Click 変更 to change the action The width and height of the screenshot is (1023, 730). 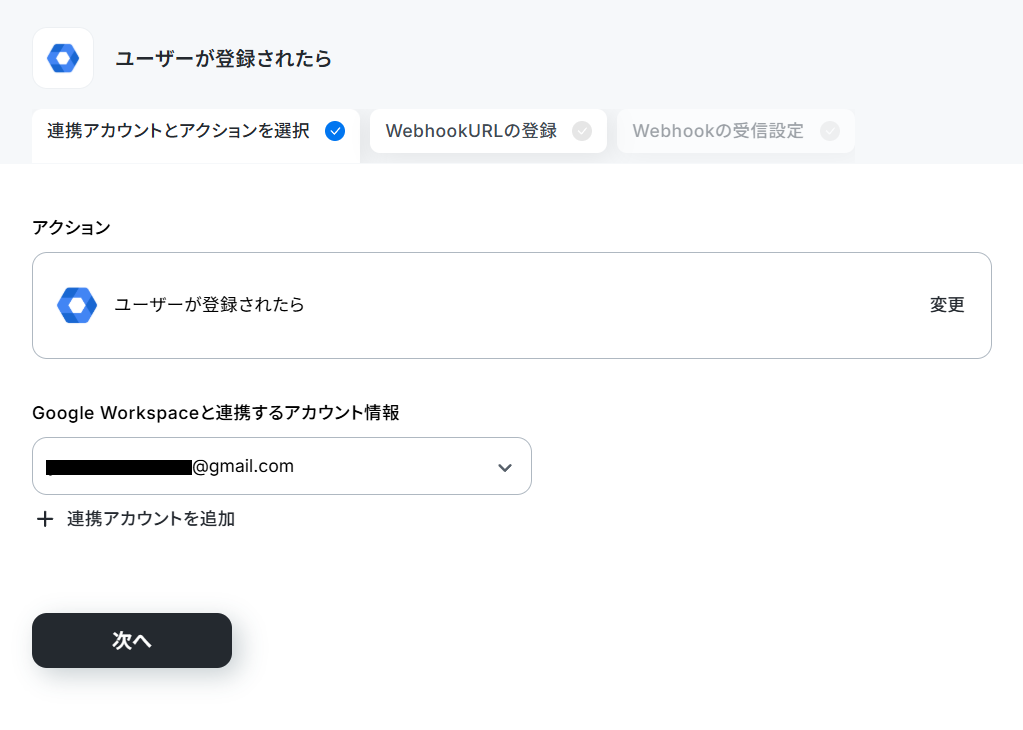[x=947, y=305]
